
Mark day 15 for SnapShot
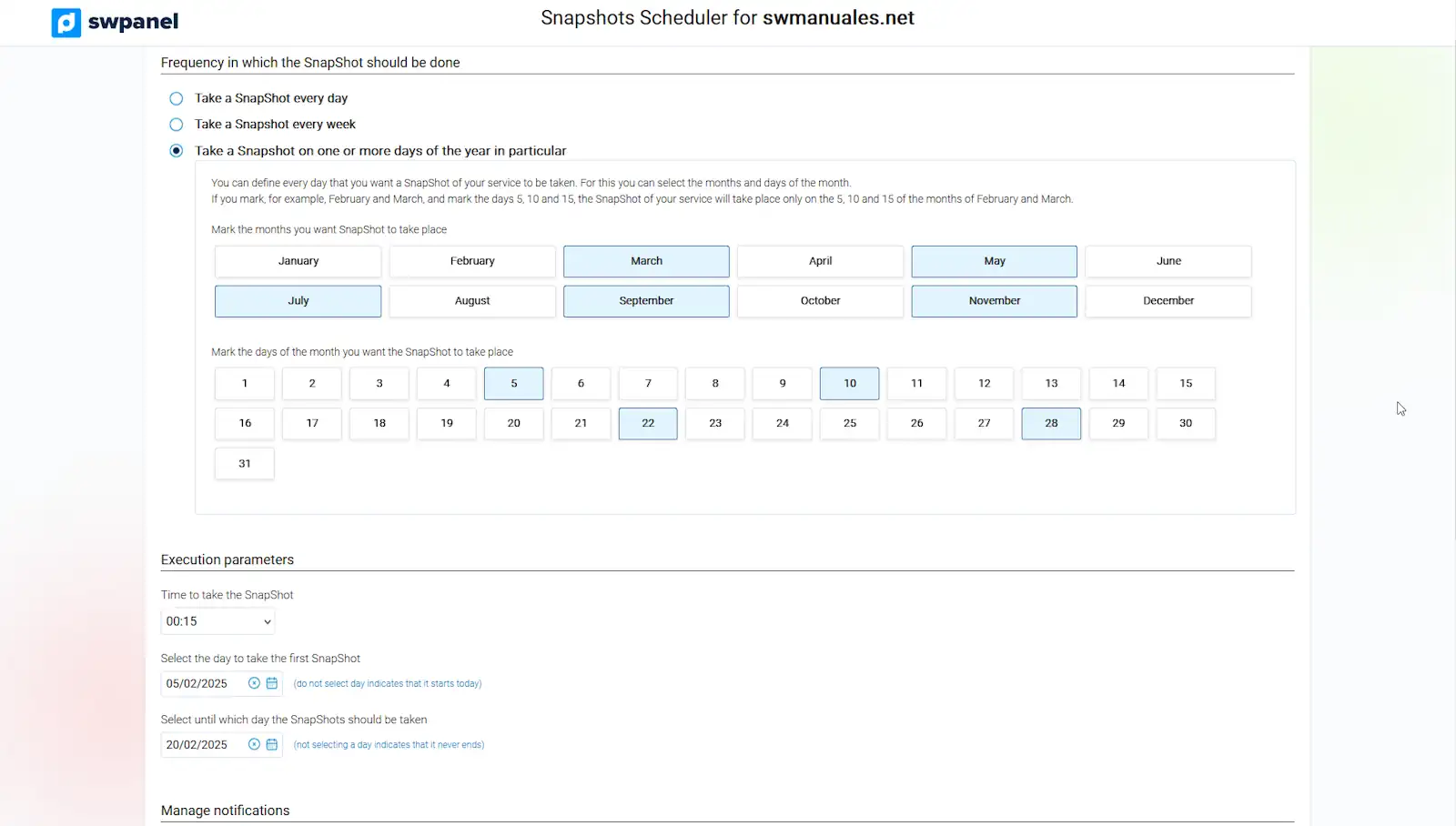1186,384
